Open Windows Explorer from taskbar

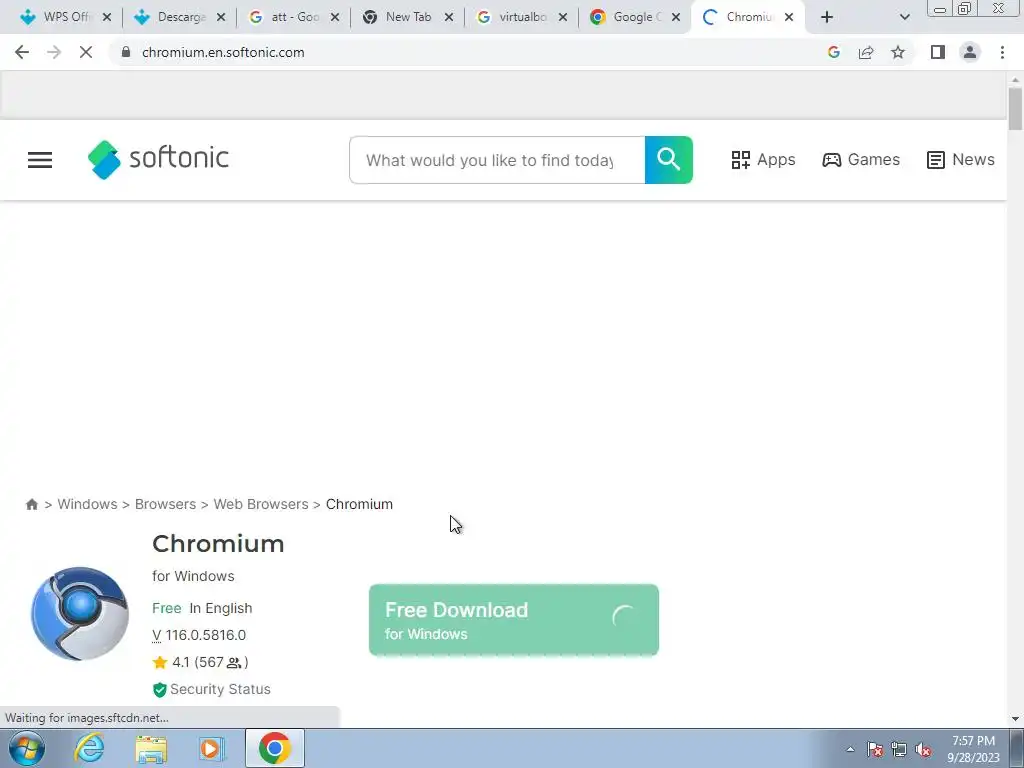tap(151, 748)
